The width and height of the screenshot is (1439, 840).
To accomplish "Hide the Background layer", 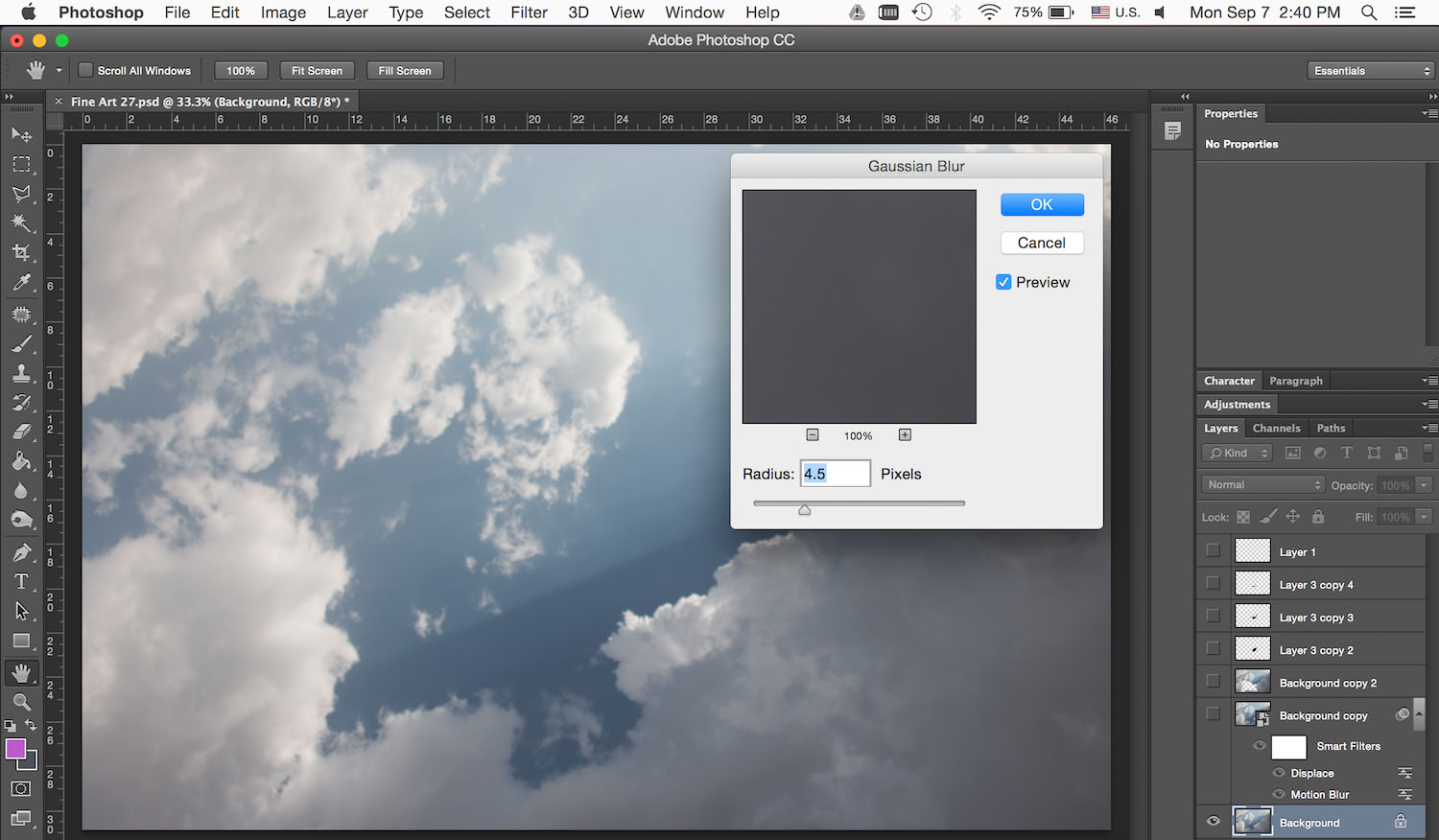I will pos(1214,822).
